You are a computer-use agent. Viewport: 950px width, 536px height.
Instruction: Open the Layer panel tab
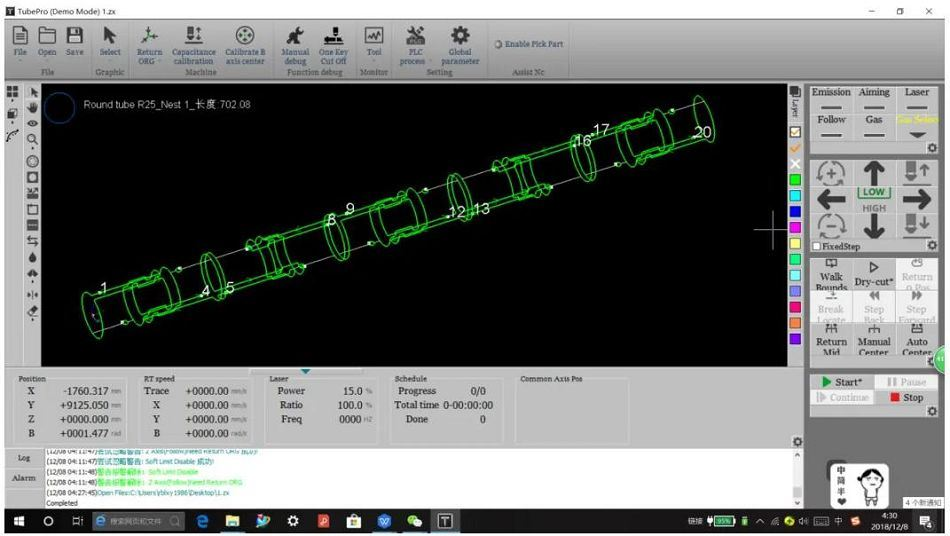pyautogui.click(x=795, y=102)
